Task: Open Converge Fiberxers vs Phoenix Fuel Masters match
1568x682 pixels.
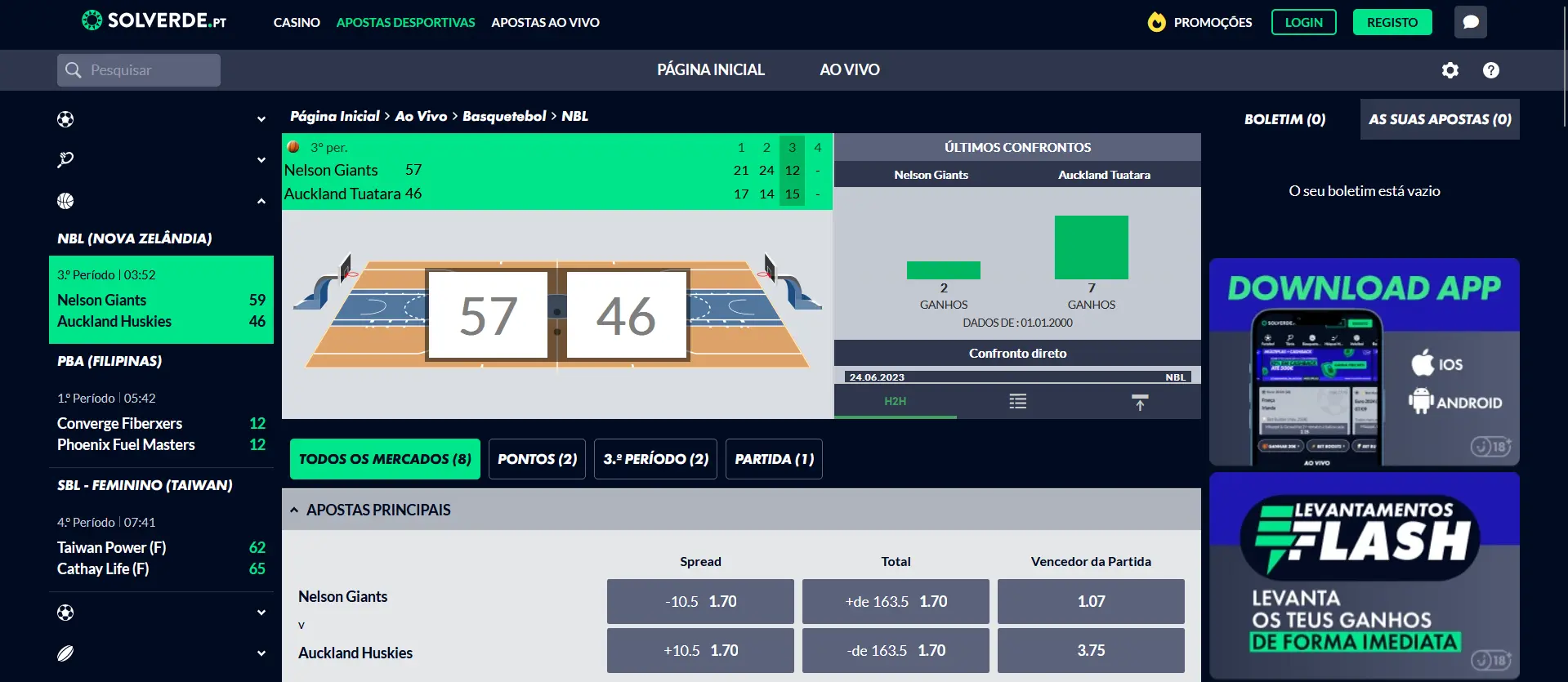Action: 161,423
